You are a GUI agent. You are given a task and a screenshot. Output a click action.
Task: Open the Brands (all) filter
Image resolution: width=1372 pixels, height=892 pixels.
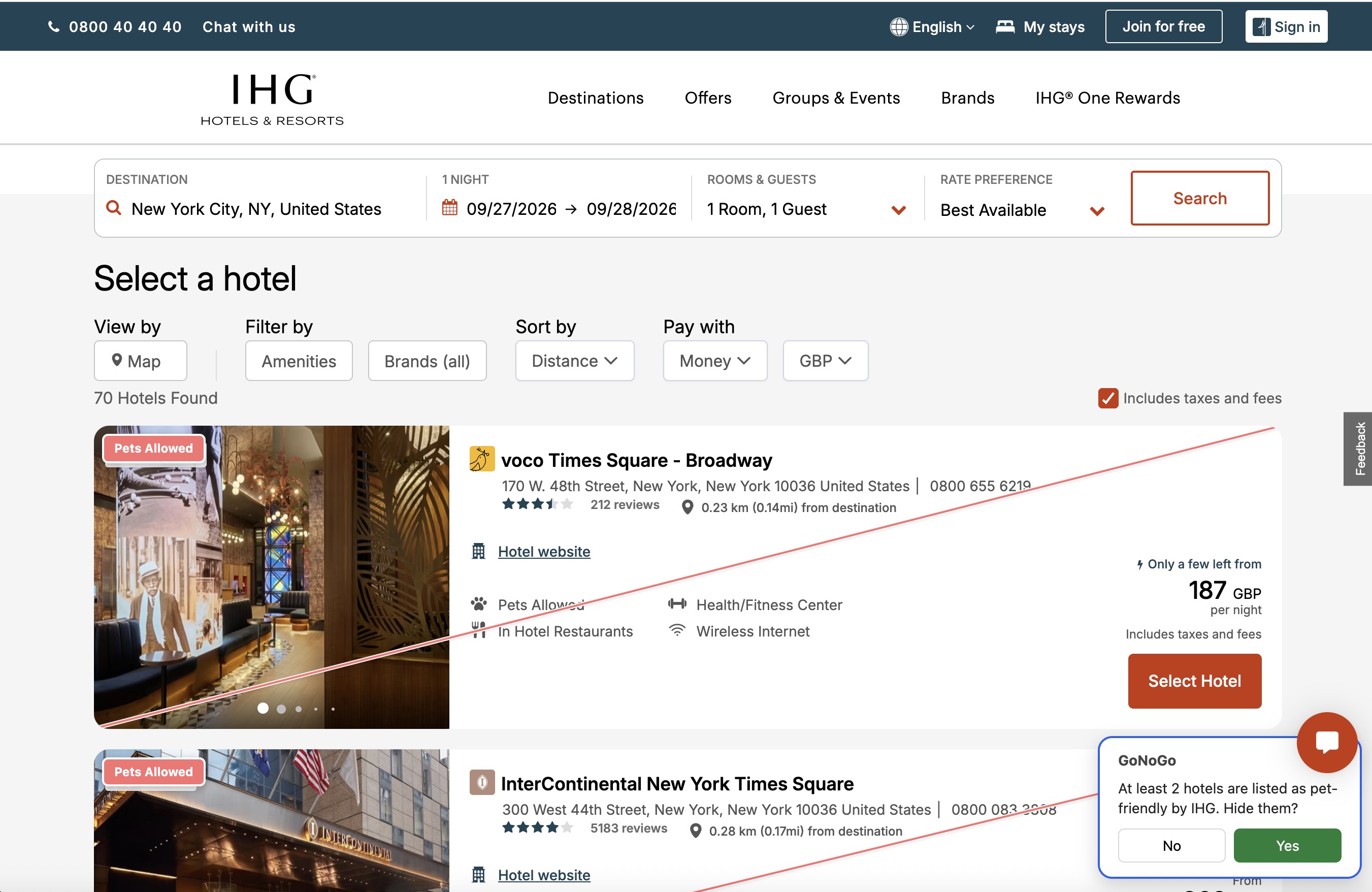427,360
